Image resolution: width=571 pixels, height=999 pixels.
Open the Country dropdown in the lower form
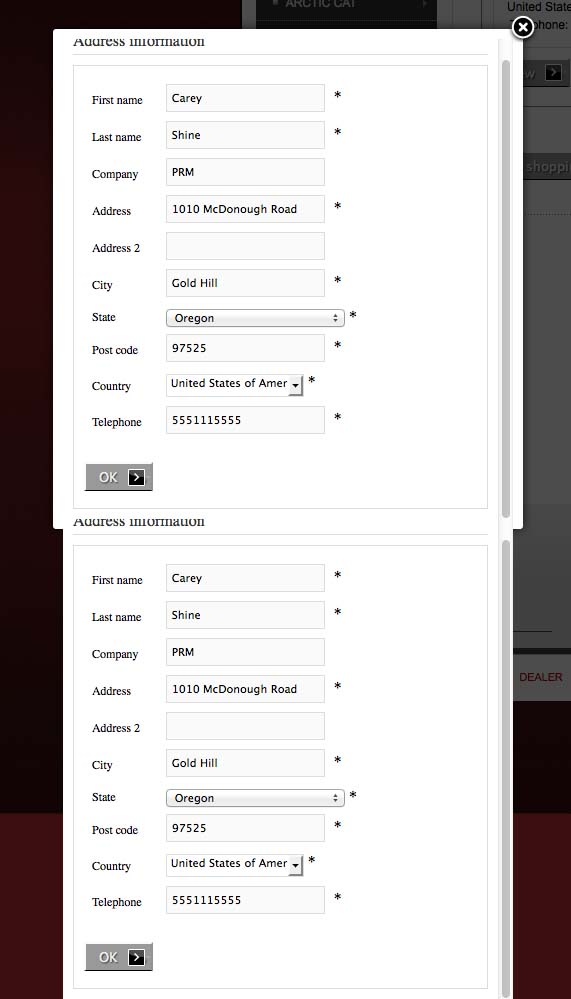pos(235,865)
